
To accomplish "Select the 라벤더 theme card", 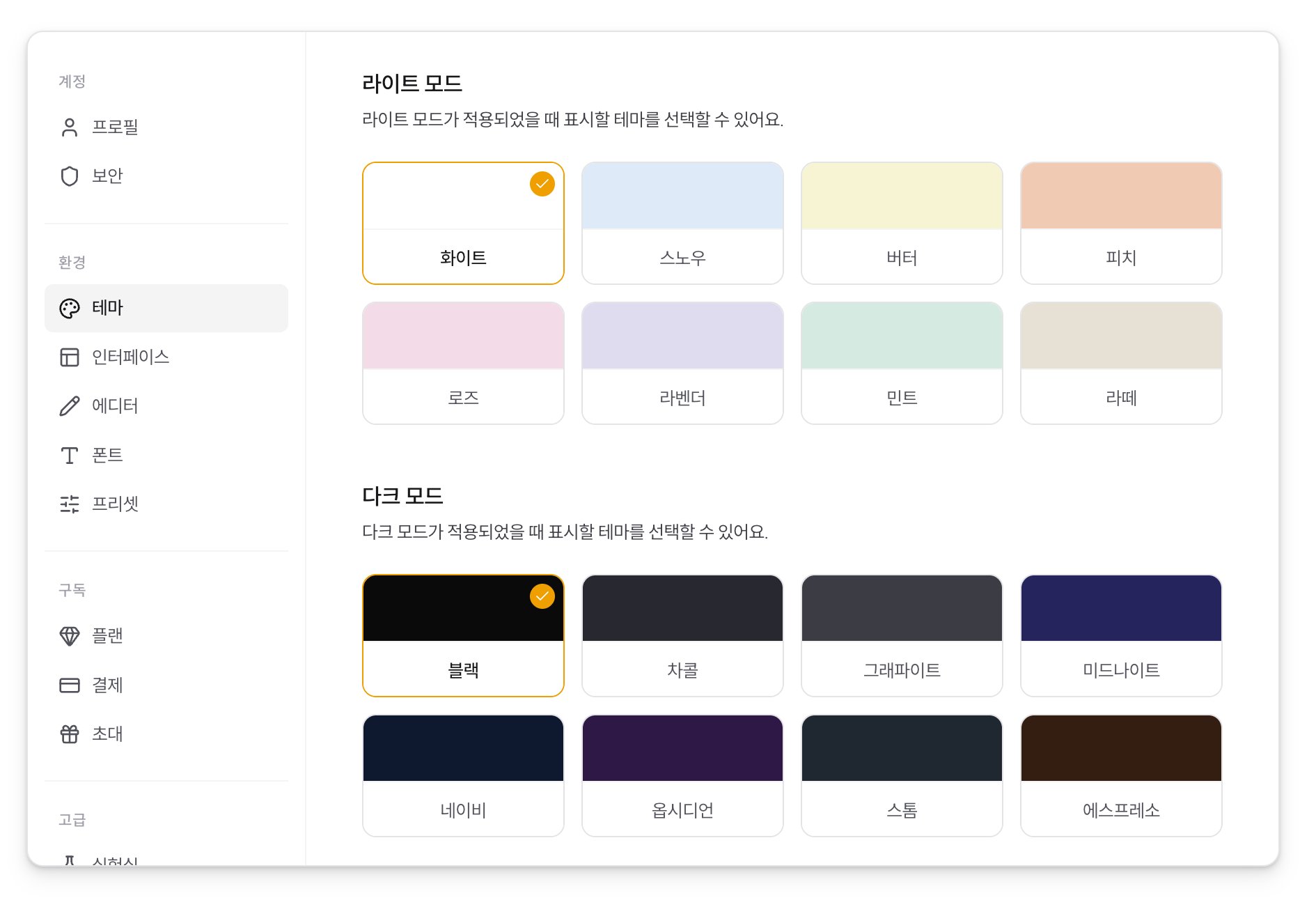I will pos(682,362).
